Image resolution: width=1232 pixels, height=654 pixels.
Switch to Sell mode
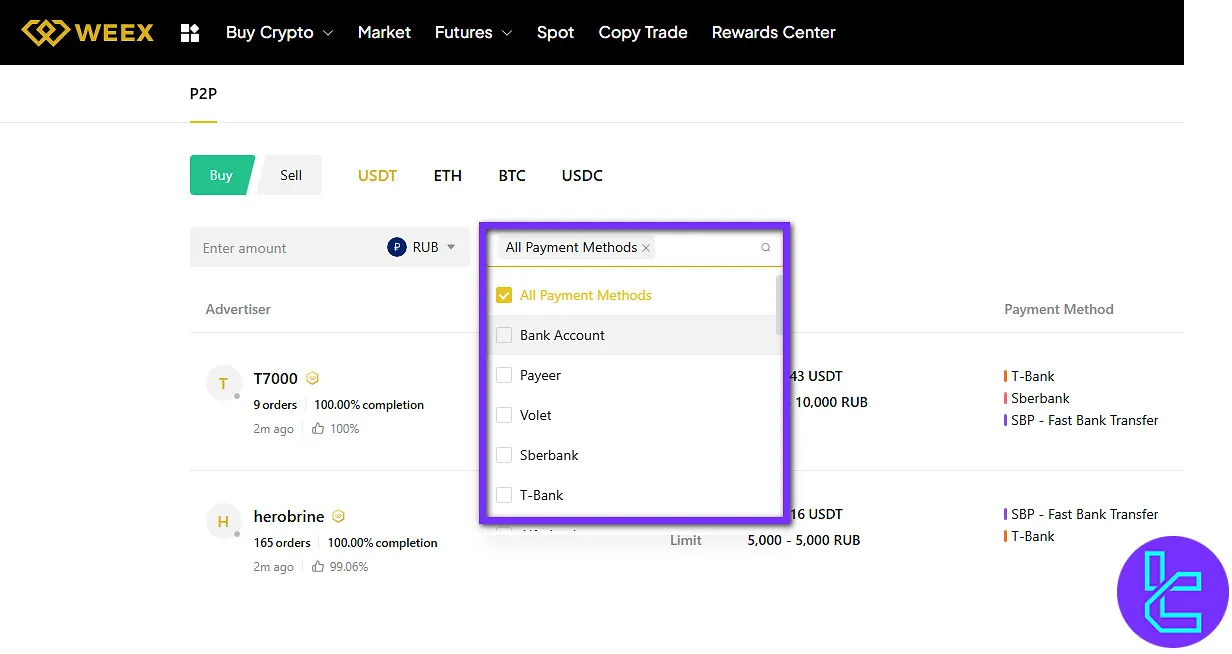tap(291, 175)
